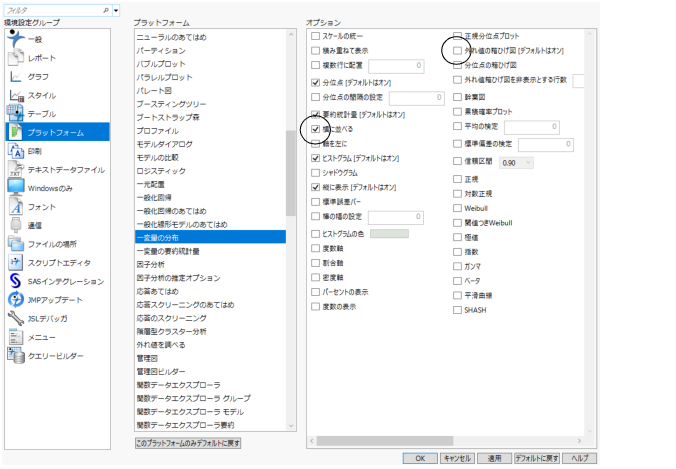Choose the SASインテグレーション icon
Viewport: 676px width, 469px height.
[x=16, y=281]
